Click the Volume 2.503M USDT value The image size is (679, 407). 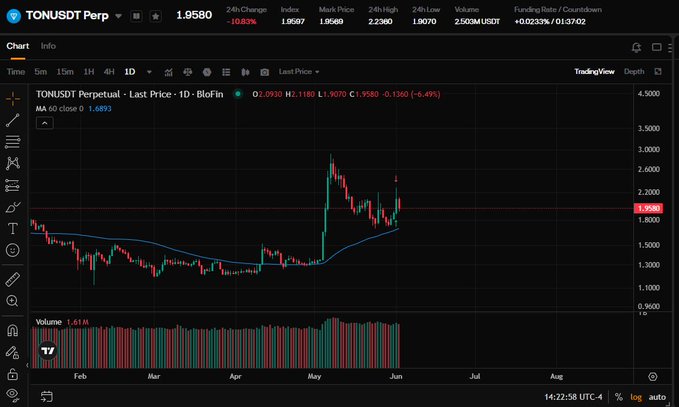pos(477,22)
